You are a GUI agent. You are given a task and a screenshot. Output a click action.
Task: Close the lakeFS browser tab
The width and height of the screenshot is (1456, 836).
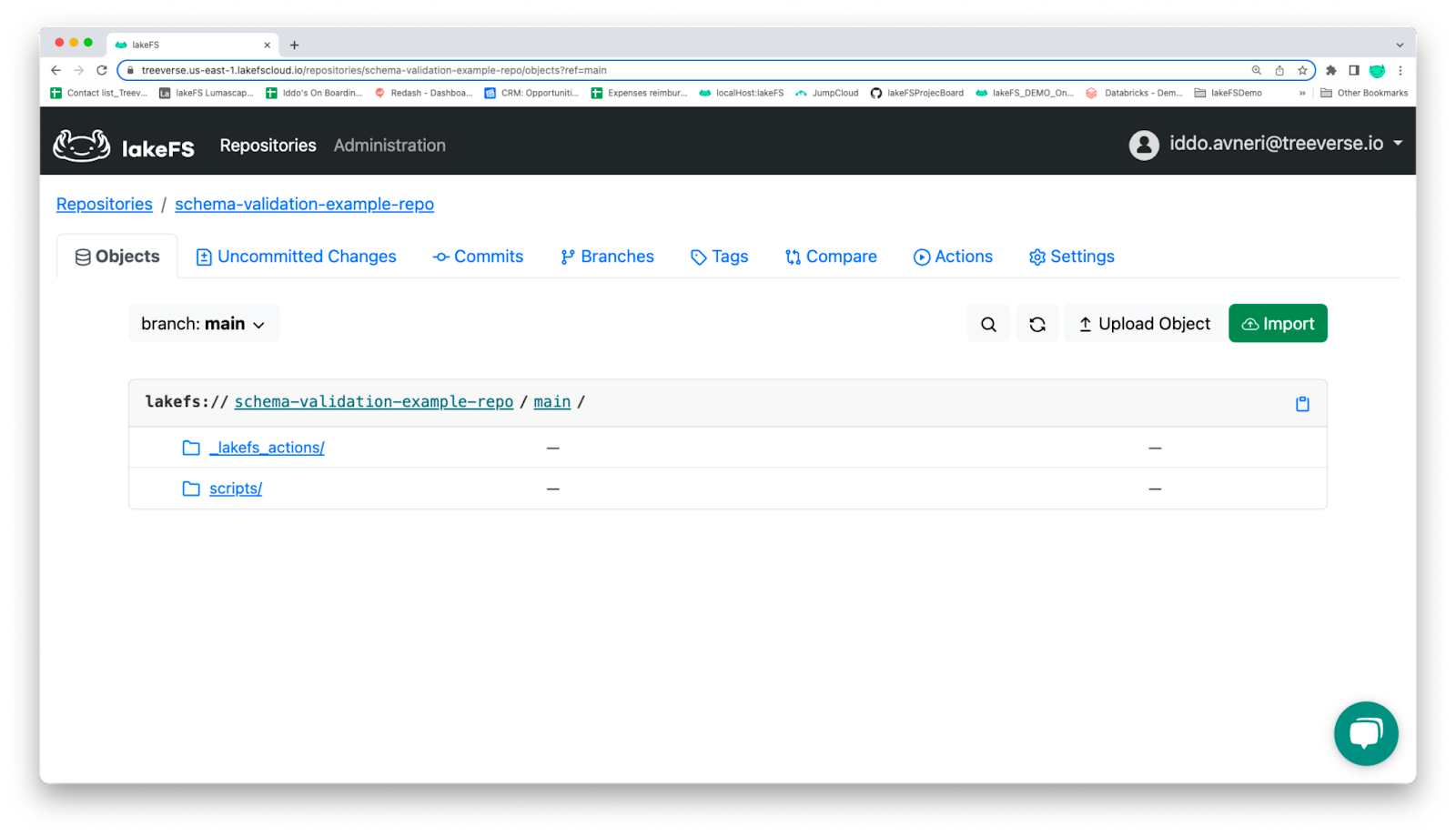(268, 45)
